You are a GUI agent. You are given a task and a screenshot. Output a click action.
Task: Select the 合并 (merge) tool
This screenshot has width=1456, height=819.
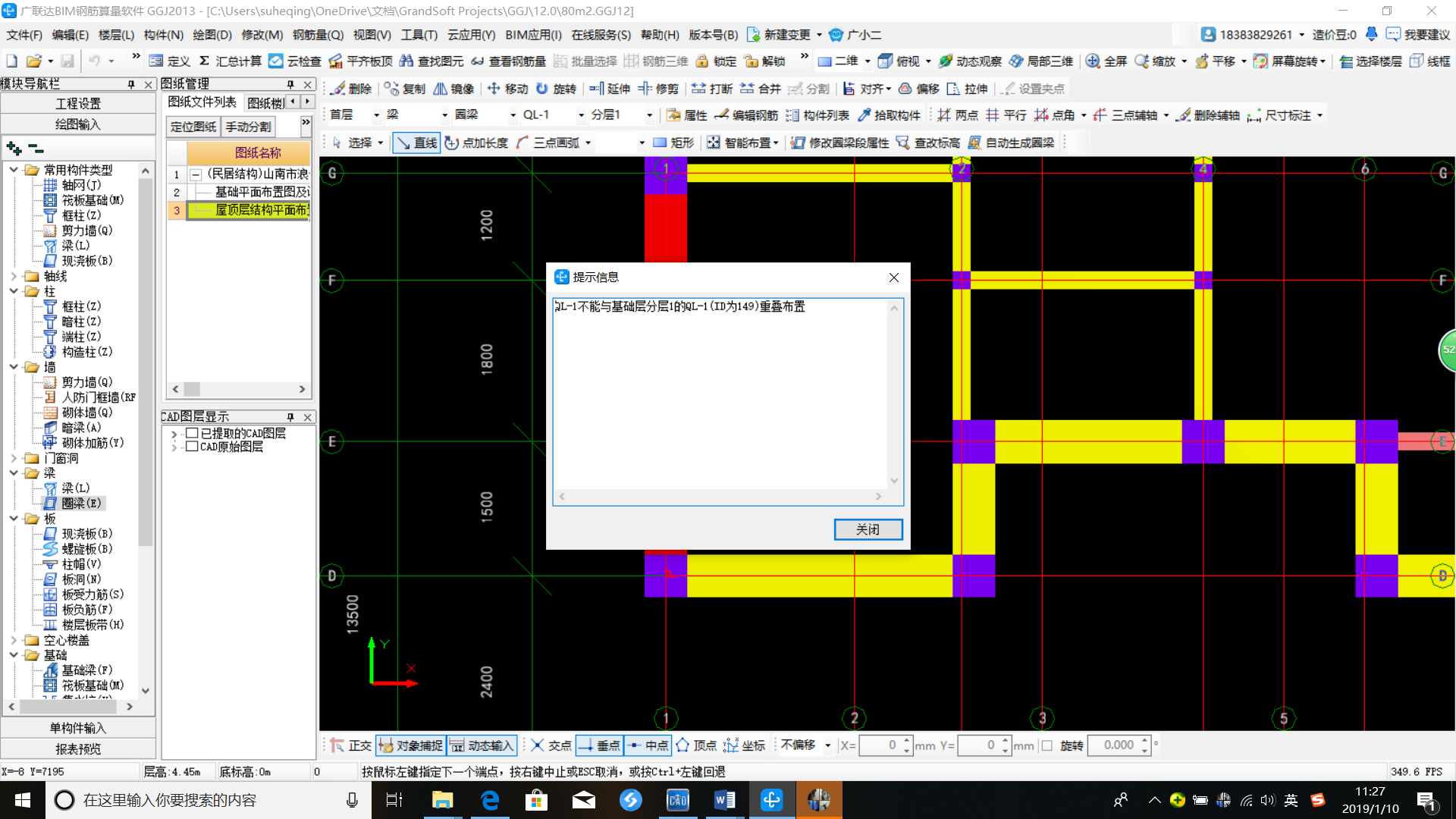pyautogui.click(x=761, y=89)
